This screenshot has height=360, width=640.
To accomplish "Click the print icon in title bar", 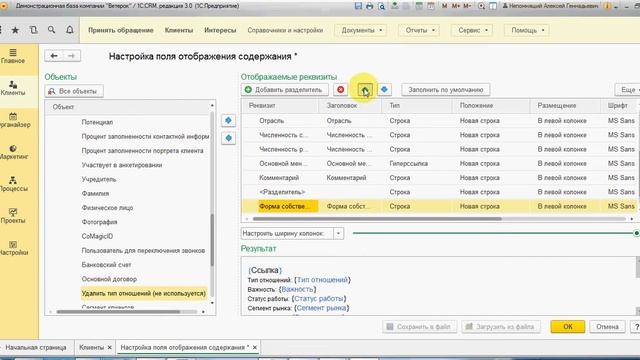I will pyautogui.click(x=369, y=6).
